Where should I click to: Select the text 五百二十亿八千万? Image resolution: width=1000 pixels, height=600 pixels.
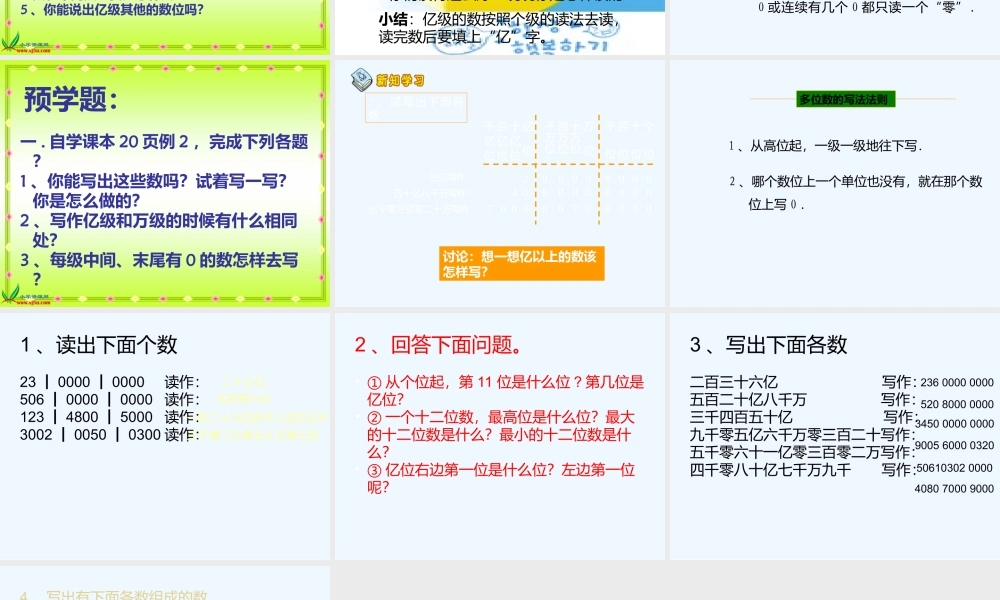coord(748,399)
